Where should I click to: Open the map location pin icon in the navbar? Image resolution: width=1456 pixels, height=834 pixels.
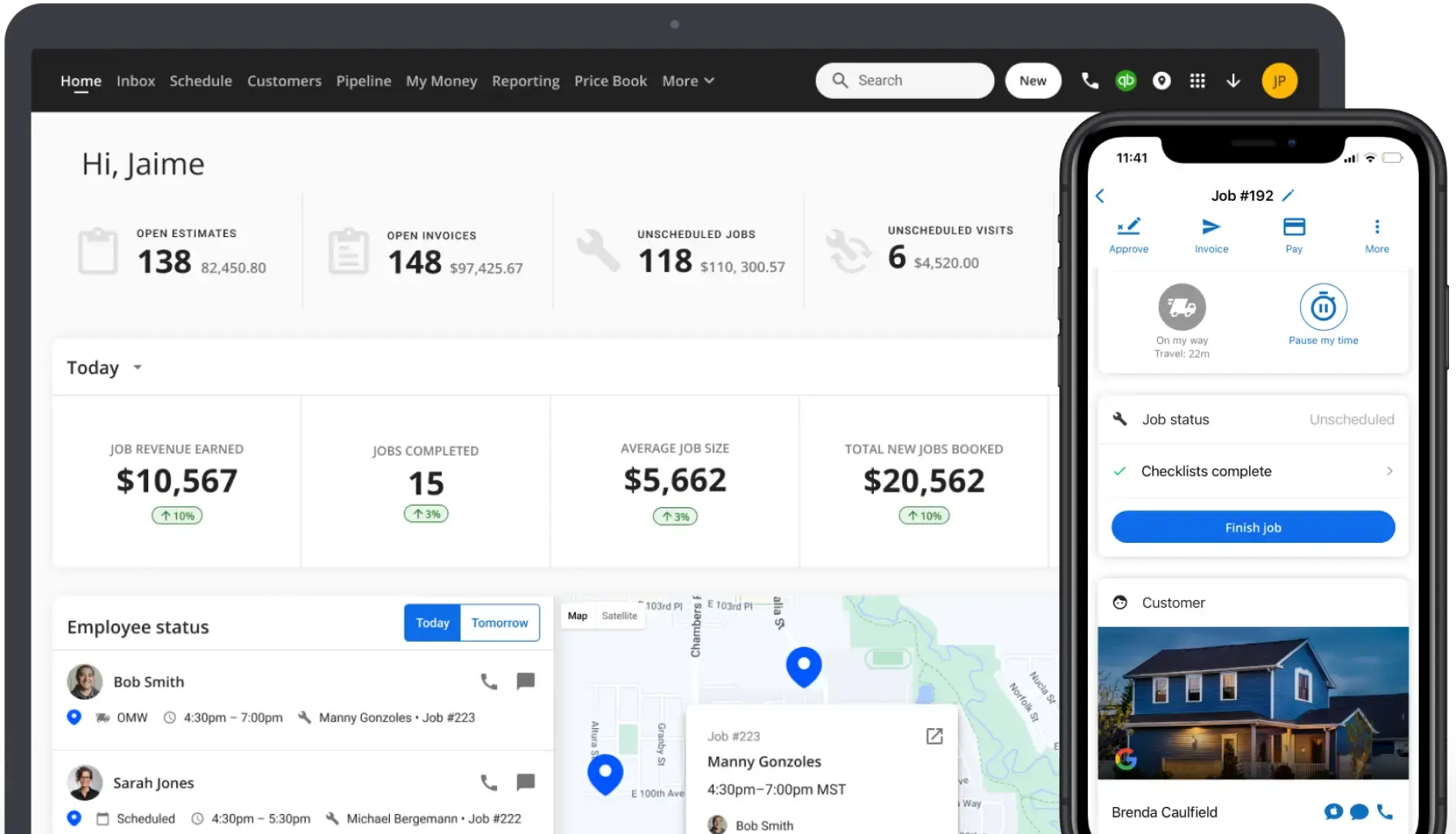pyautogui.click(x=1162, y=80)
